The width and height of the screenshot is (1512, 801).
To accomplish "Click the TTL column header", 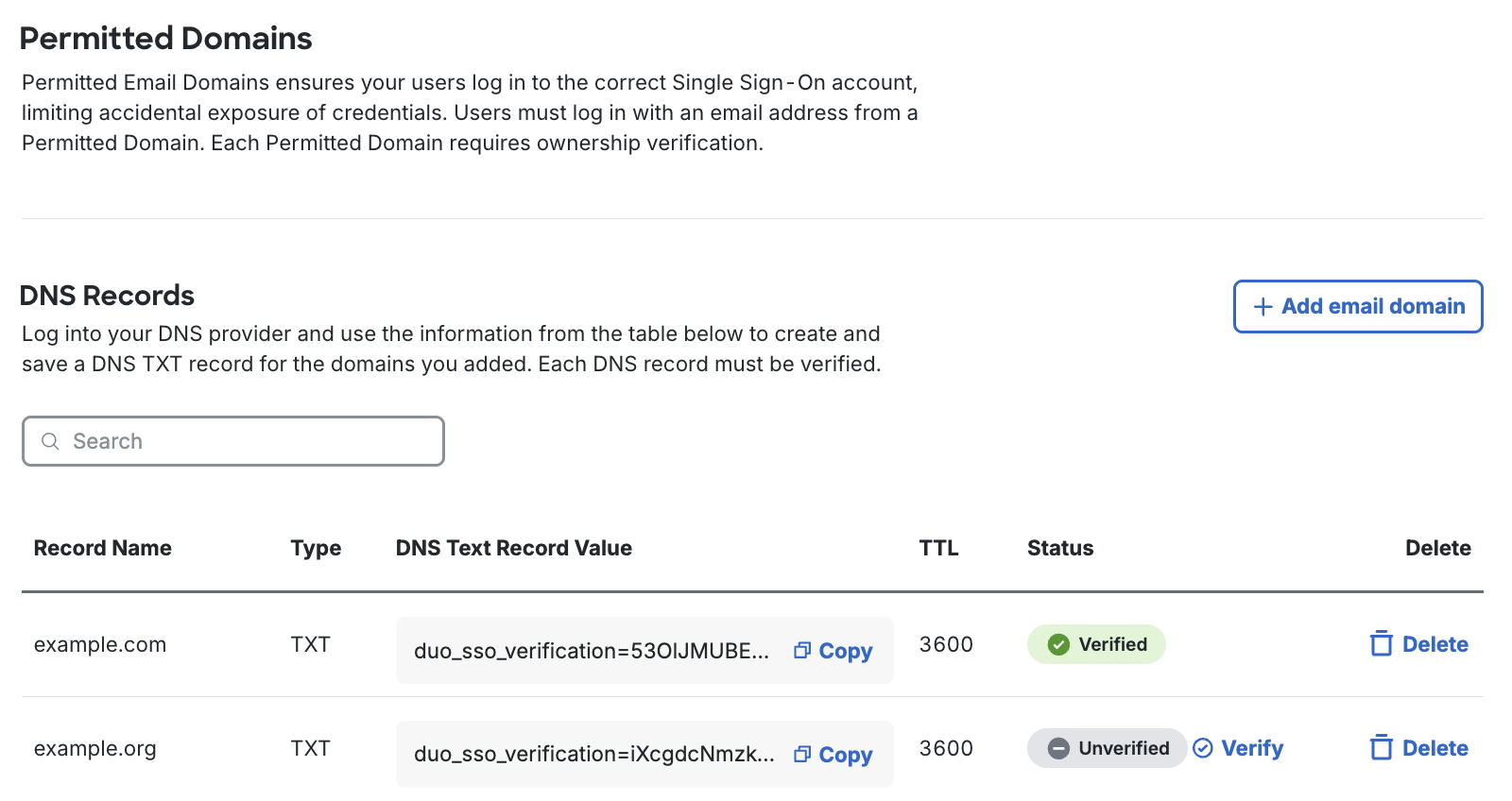I will click(x=938, y=548).
